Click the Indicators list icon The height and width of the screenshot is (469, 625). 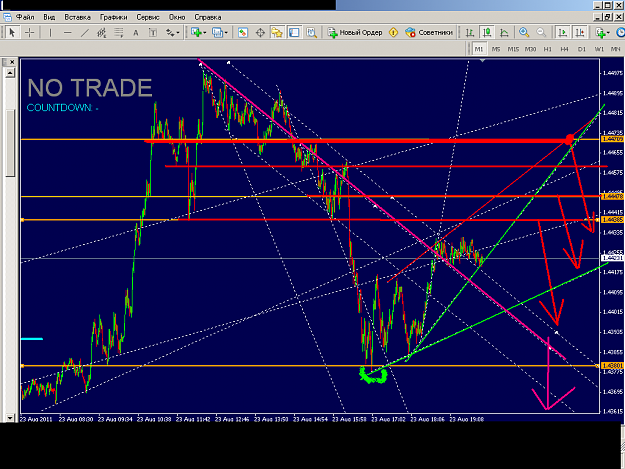(x=600, y=33)
